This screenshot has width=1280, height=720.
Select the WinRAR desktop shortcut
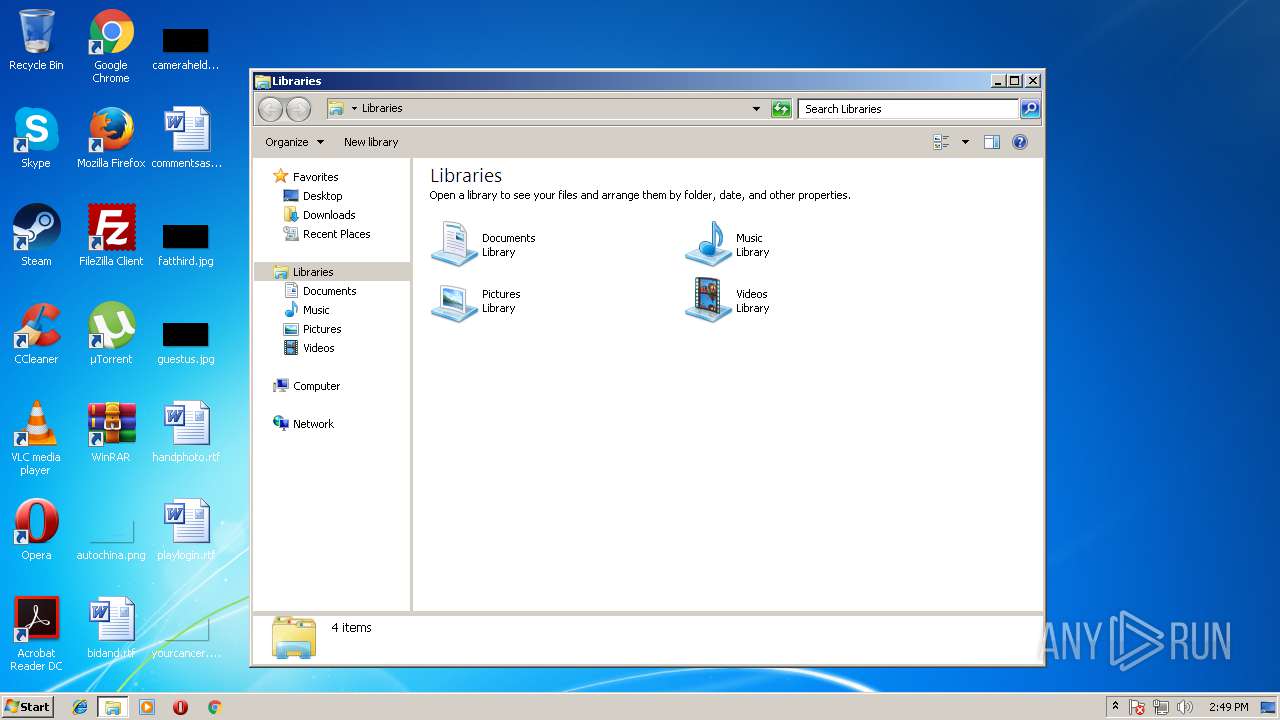111,432
